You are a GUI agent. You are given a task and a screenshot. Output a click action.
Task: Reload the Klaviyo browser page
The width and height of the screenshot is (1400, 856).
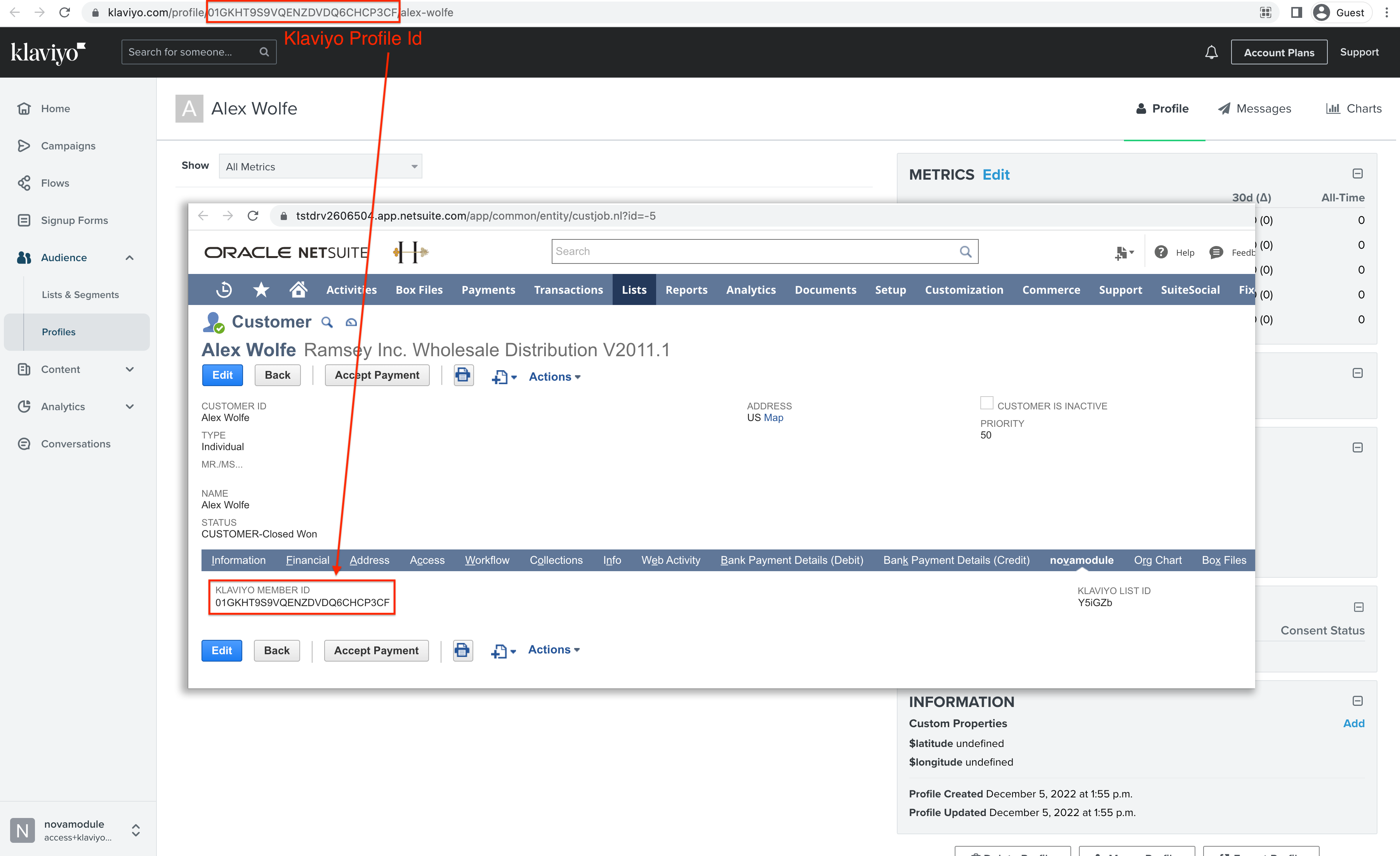(65, 12)
